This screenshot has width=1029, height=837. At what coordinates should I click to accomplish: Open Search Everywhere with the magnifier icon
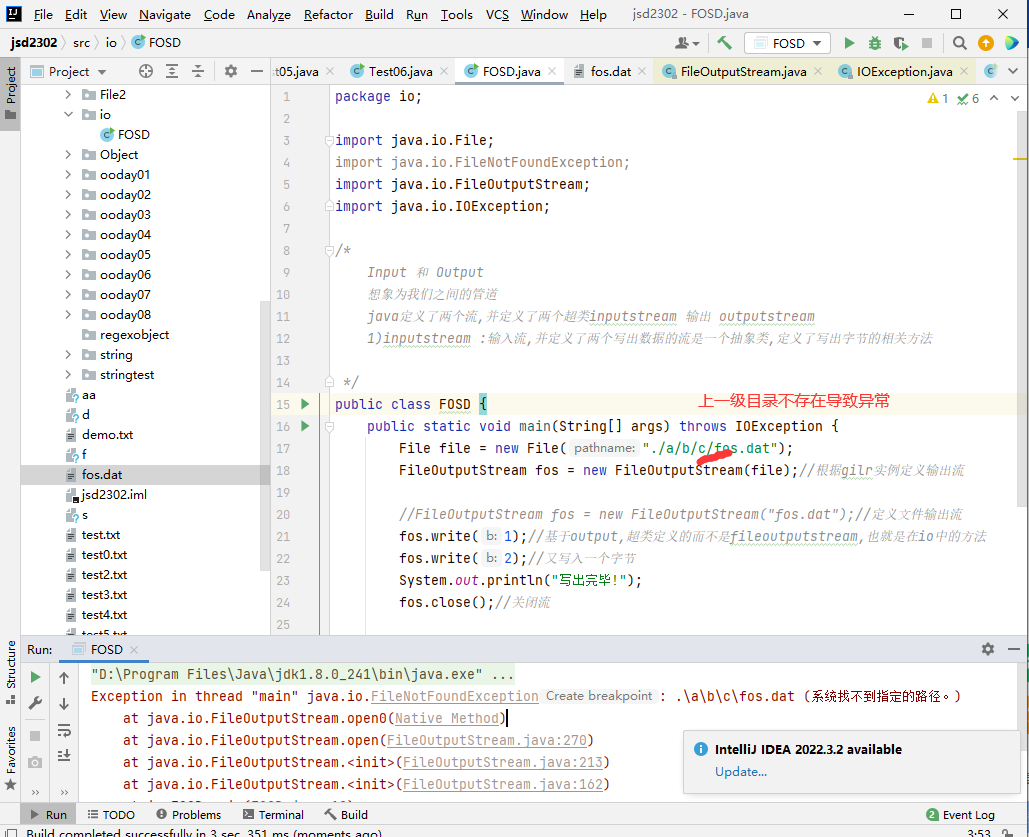(958, 44)
